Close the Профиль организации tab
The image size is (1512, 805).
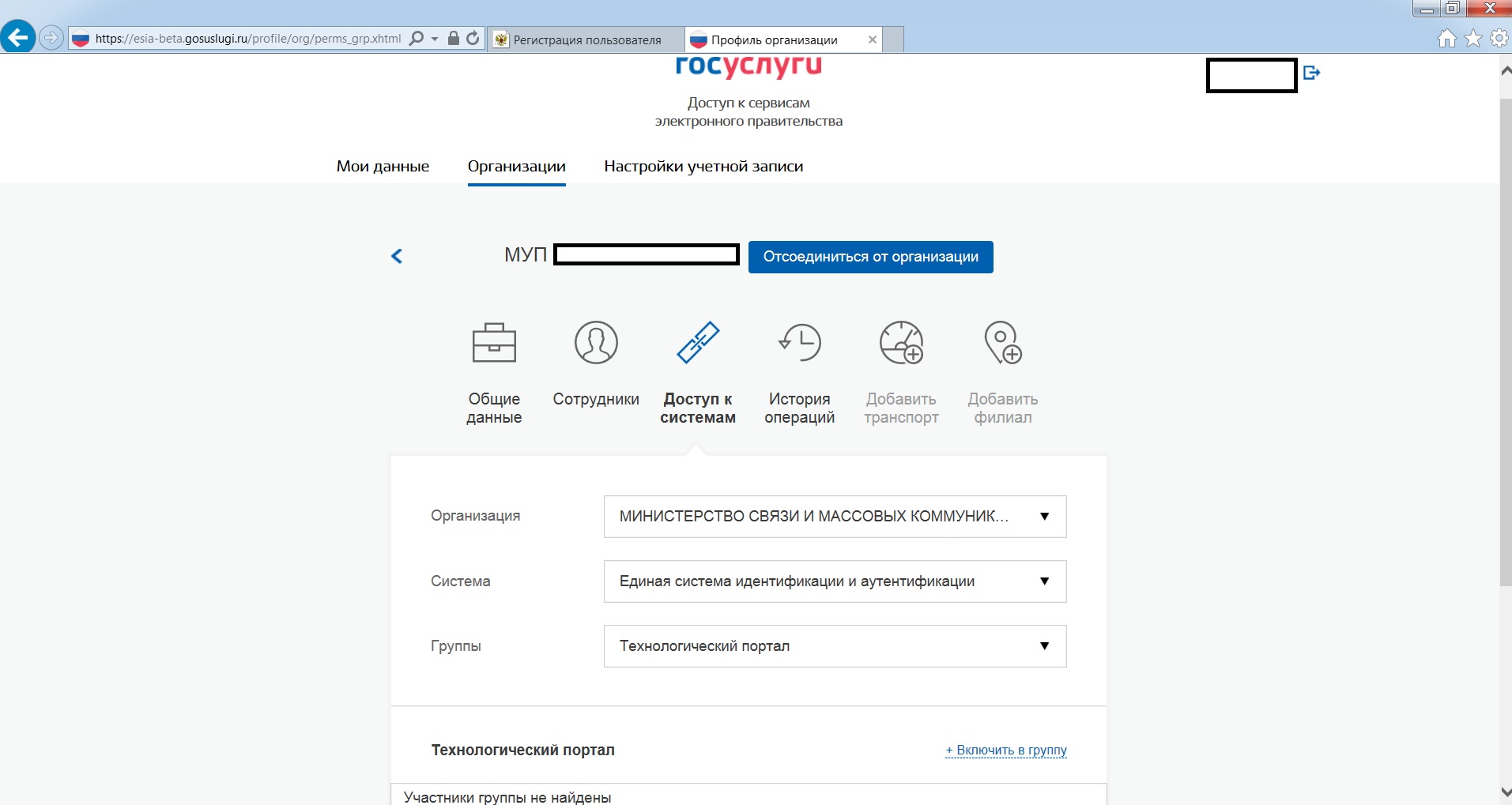(x=872, y=39)
